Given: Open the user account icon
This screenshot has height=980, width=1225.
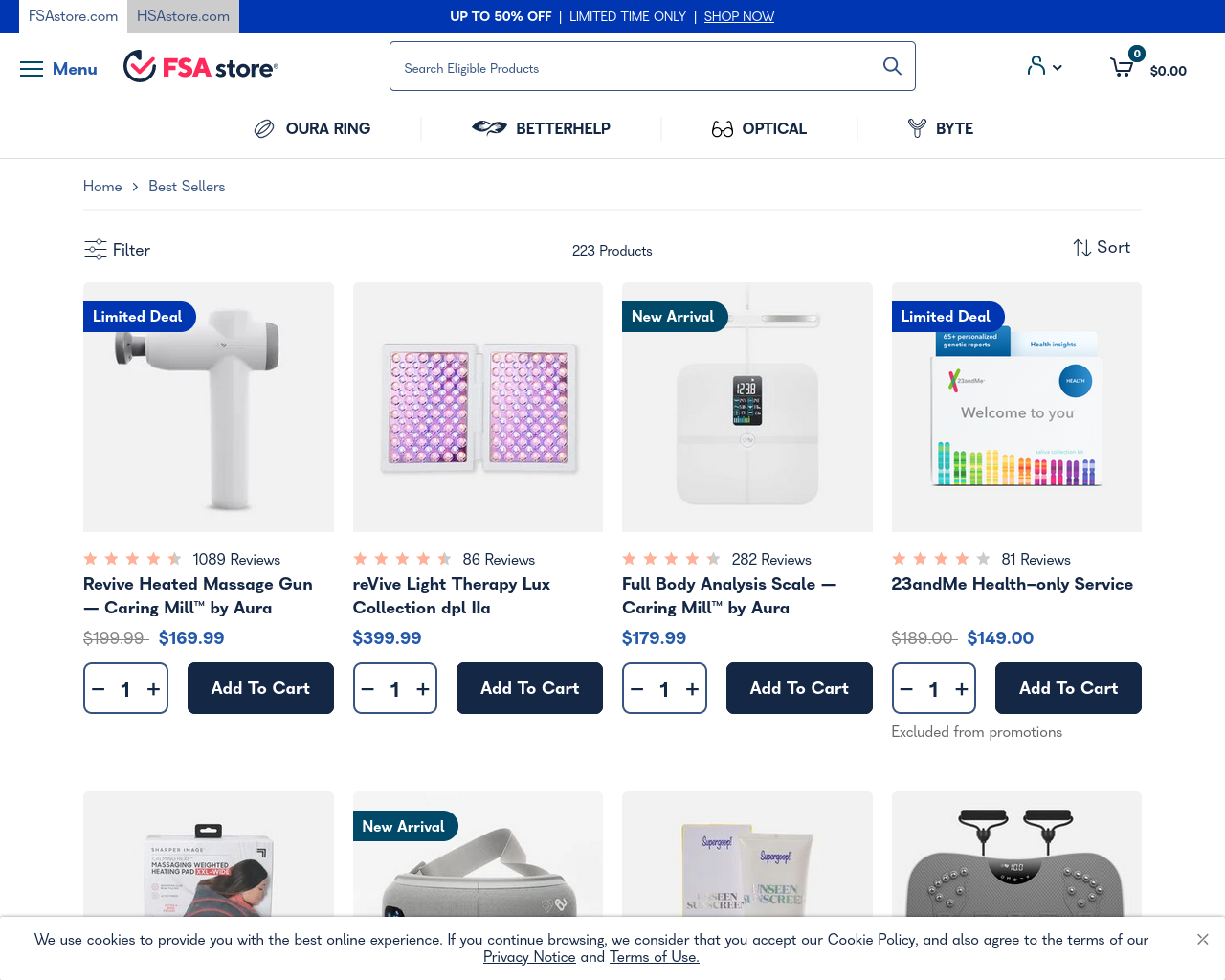Looking at the screenshot, I should tap(1036, 66).
